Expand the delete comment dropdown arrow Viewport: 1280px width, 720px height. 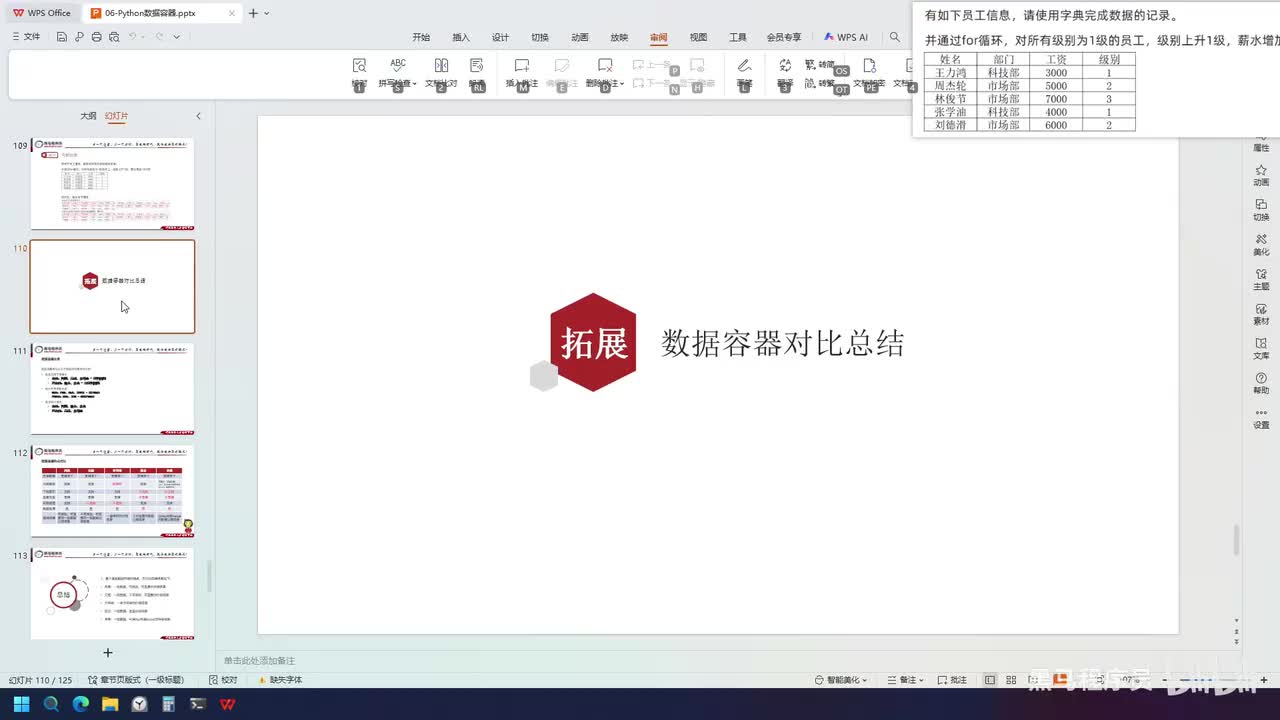click(x=622, y=84)
